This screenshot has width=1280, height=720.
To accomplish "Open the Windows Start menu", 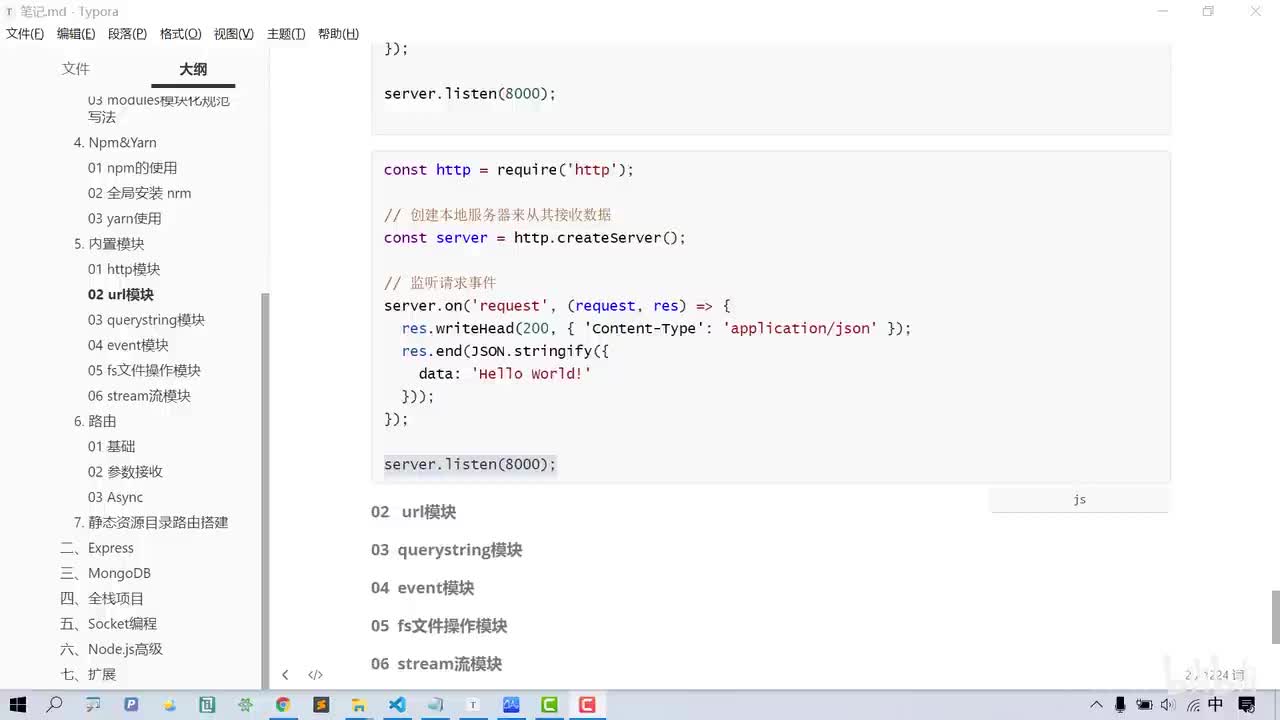I will pyautogui.click(x=18, y=704).
